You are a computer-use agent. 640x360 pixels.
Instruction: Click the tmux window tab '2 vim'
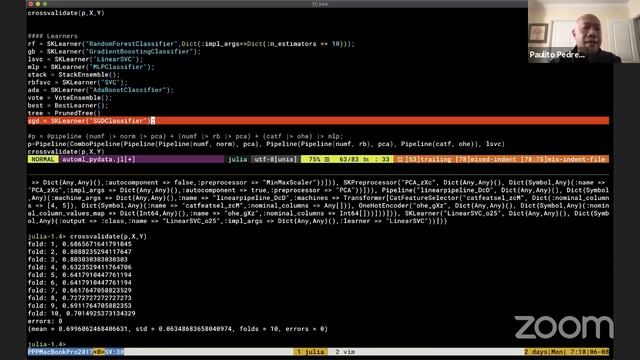tap(345, 352)
